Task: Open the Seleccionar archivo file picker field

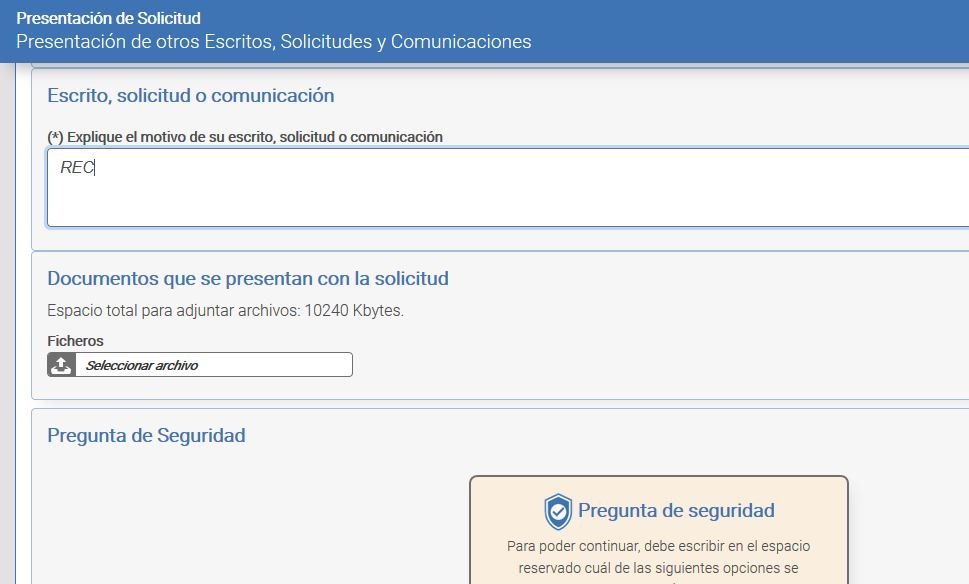Action: point(213,365)
